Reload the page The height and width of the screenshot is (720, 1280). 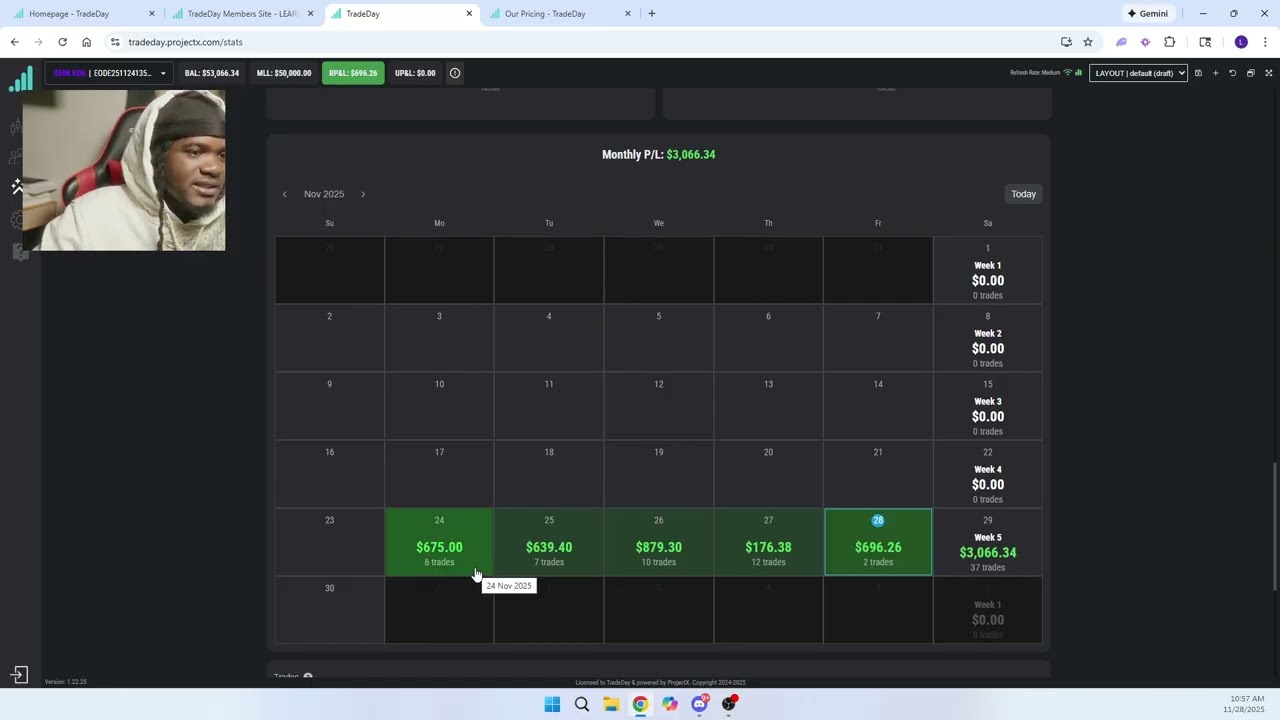click(x=62, y=42)
